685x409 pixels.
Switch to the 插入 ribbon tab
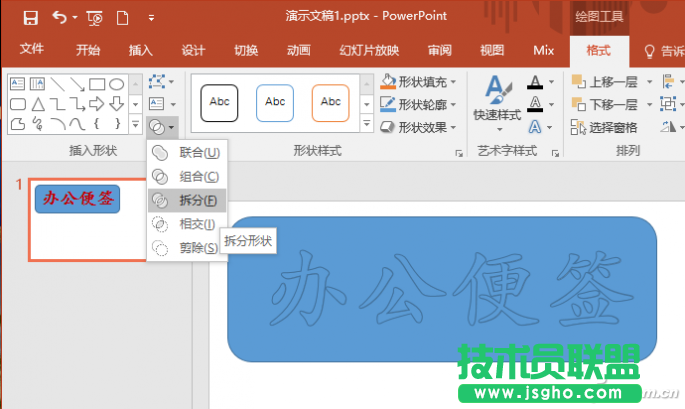tap(141, 50)
